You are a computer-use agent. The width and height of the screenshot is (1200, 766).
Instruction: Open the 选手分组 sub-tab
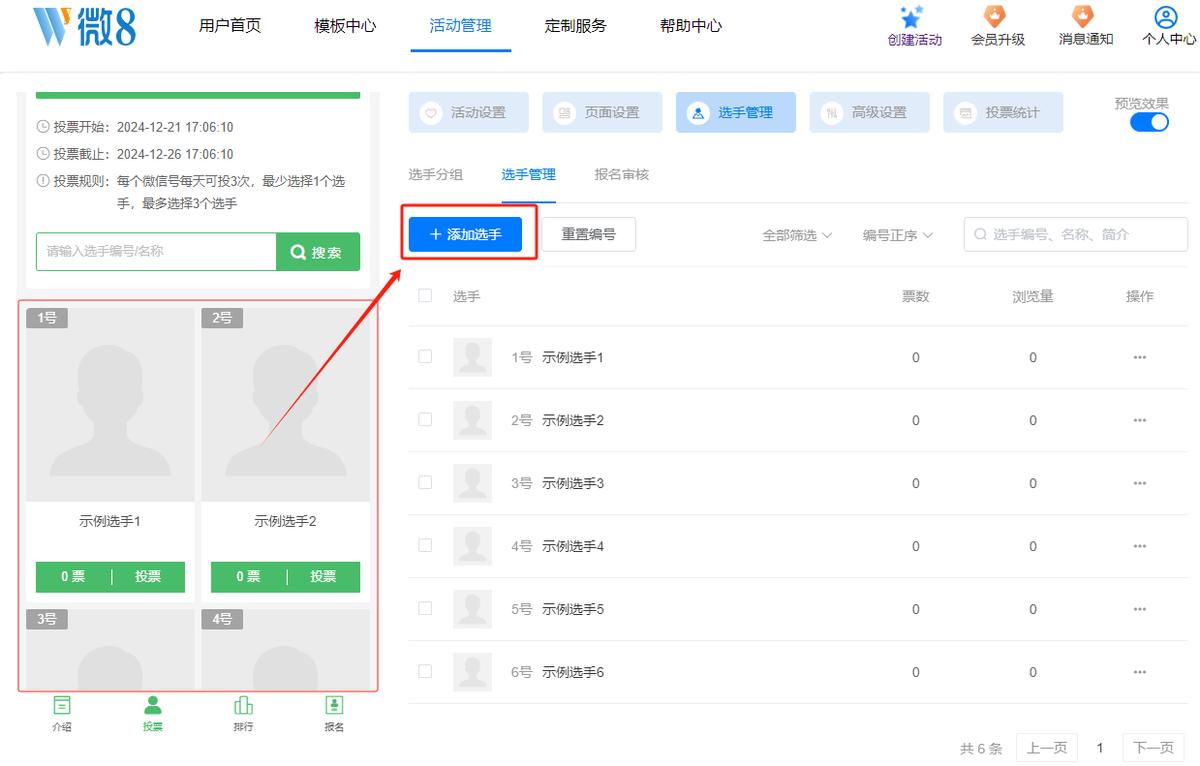[x=436, y=174]
